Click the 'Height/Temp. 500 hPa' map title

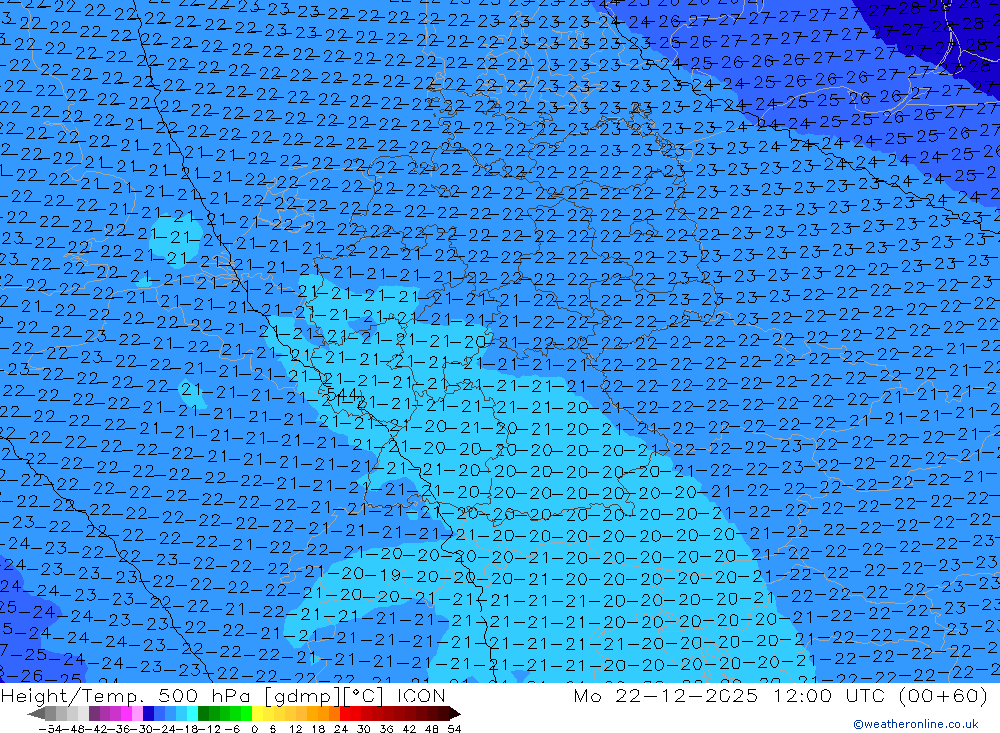pyautogui.click(x=126, y=695)
